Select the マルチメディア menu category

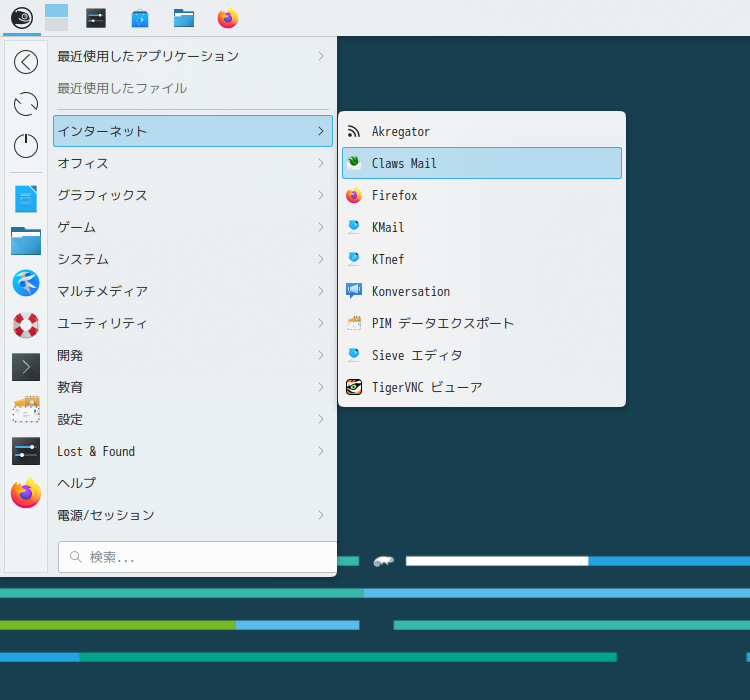(x=193, y=291)
